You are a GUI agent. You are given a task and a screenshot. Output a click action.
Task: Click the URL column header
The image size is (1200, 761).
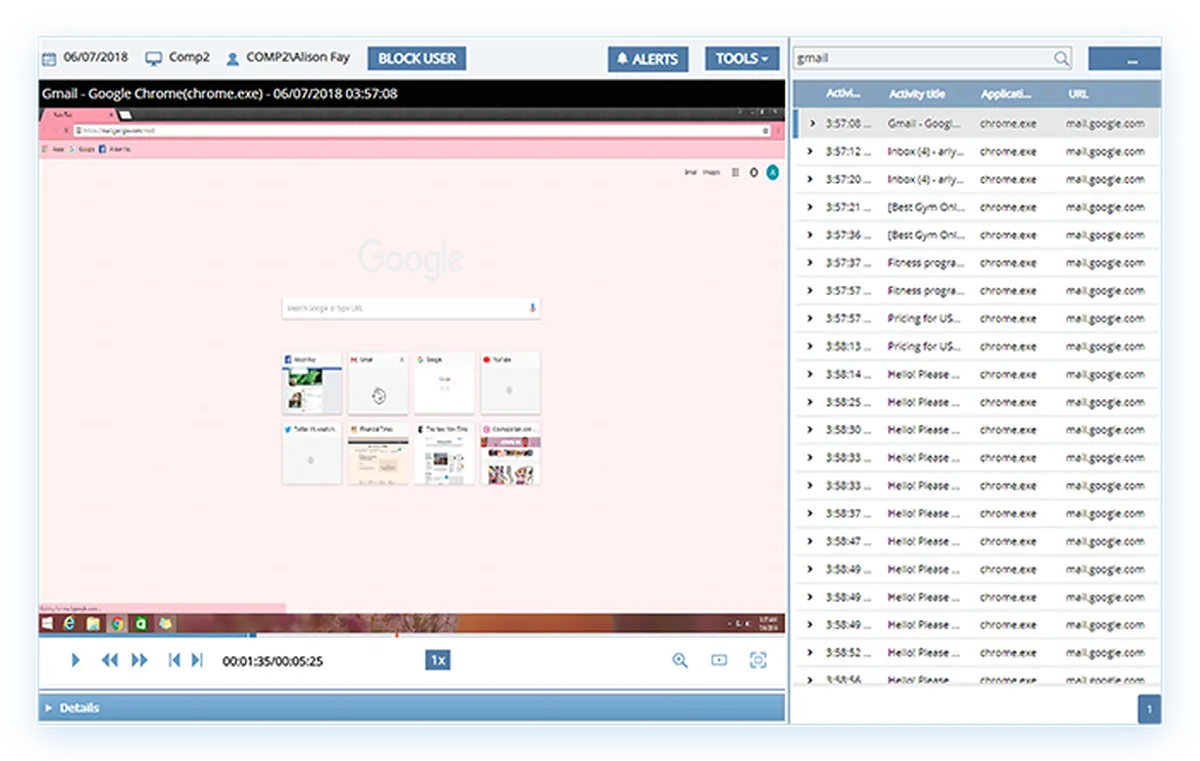1078,94
